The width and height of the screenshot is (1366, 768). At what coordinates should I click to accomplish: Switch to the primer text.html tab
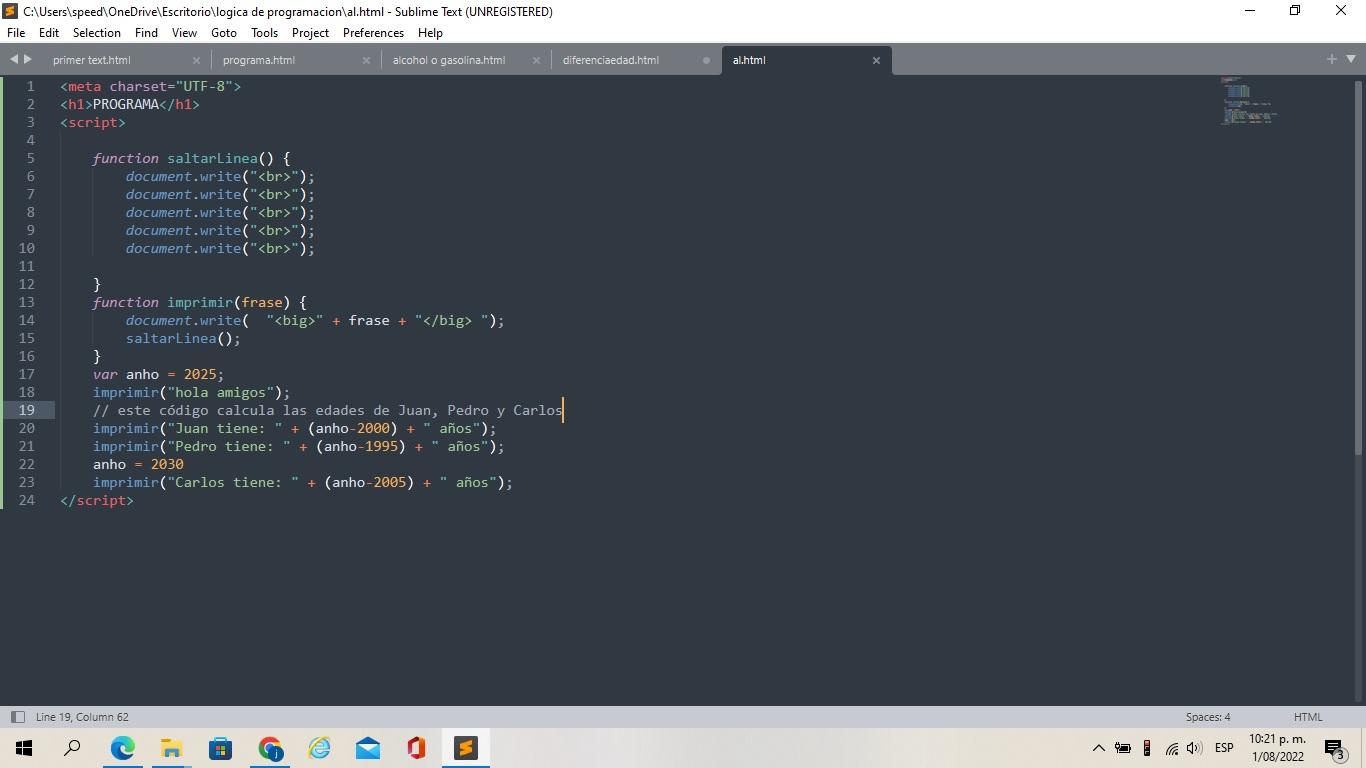(92, 60)
